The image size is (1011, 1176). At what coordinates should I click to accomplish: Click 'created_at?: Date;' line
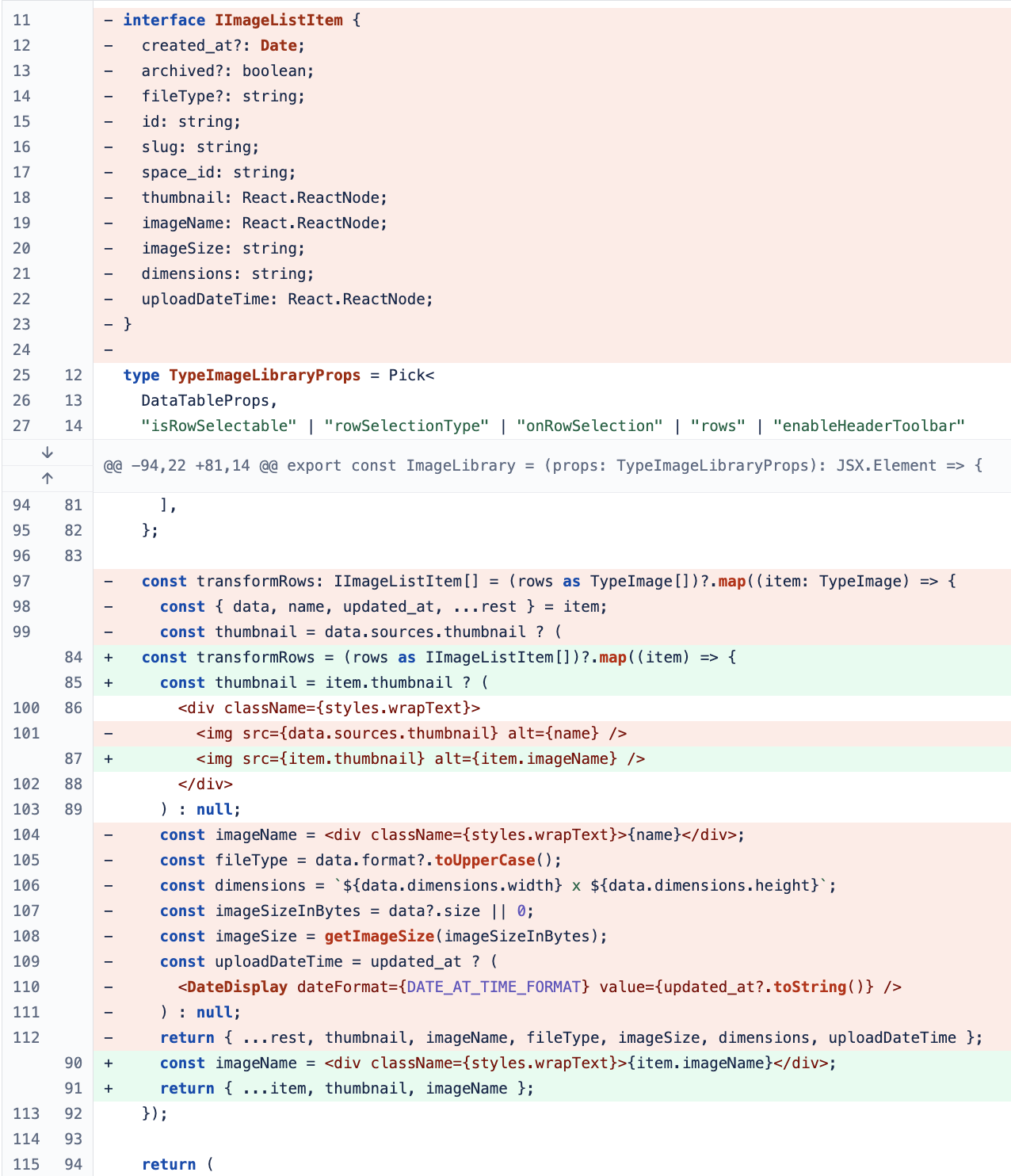coord(552,45)
